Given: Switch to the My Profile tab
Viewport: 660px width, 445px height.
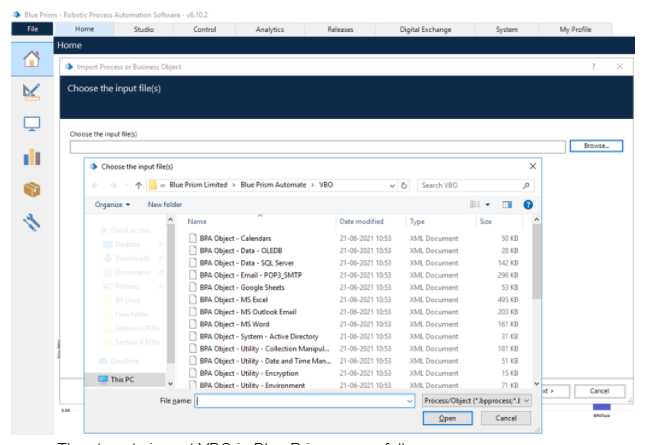Looking at the screenshot, I should click(x=575, y=29).
